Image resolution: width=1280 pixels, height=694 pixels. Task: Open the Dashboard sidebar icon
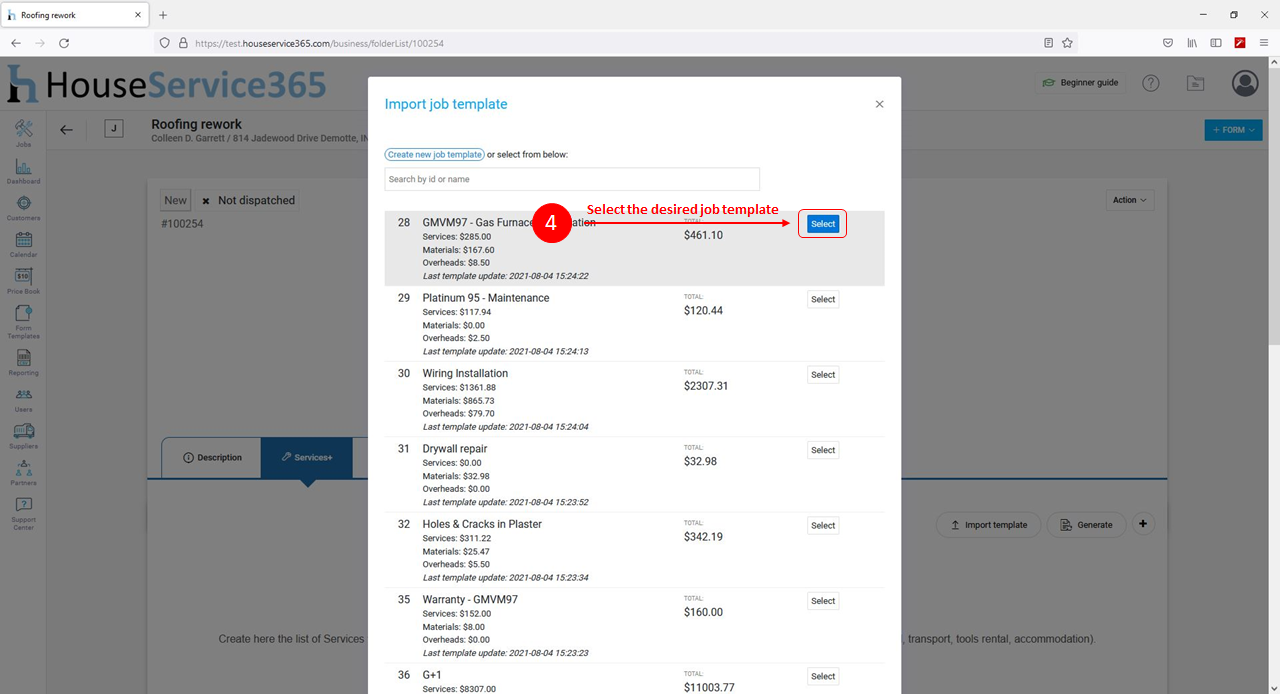(x=24, y=171)
